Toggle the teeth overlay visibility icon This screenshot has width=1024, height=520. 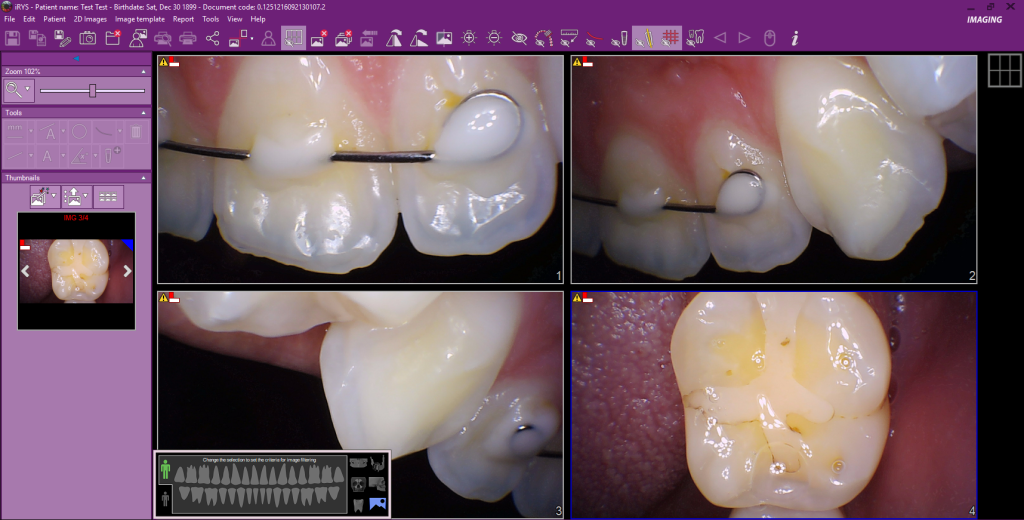point(696,38)
